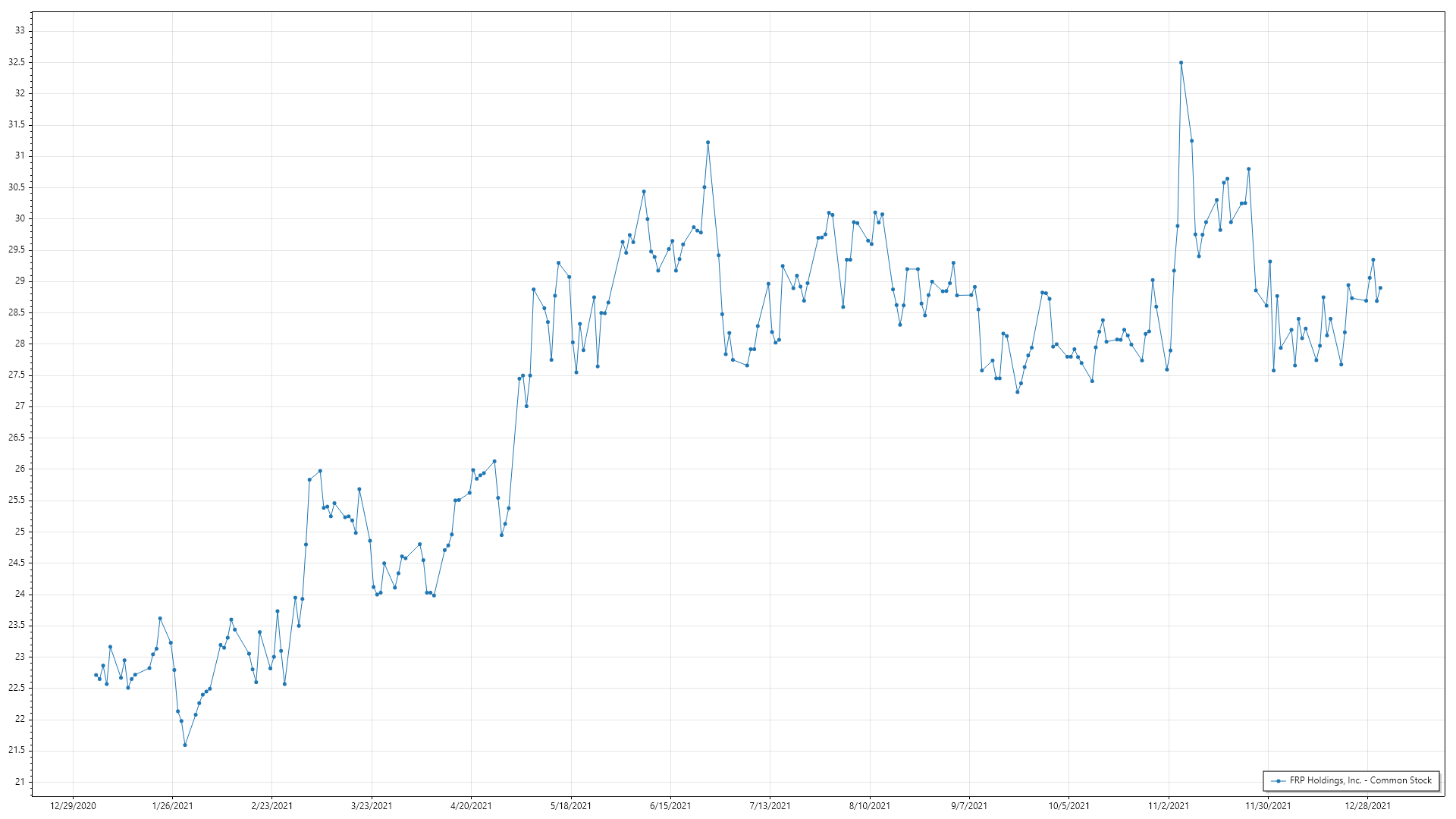This screenshot has width=1456, height=819.
Task: Click the FRP Holdings, Inc. legend text
Action: click(1360, 780)
